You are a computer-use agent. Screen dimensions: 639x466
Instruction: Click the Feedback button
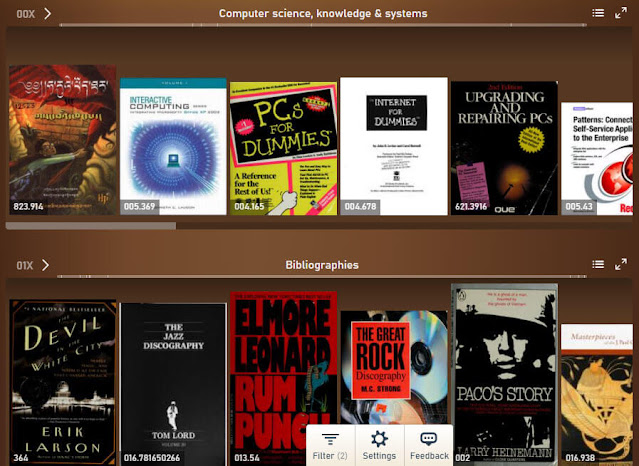point(429,446)
